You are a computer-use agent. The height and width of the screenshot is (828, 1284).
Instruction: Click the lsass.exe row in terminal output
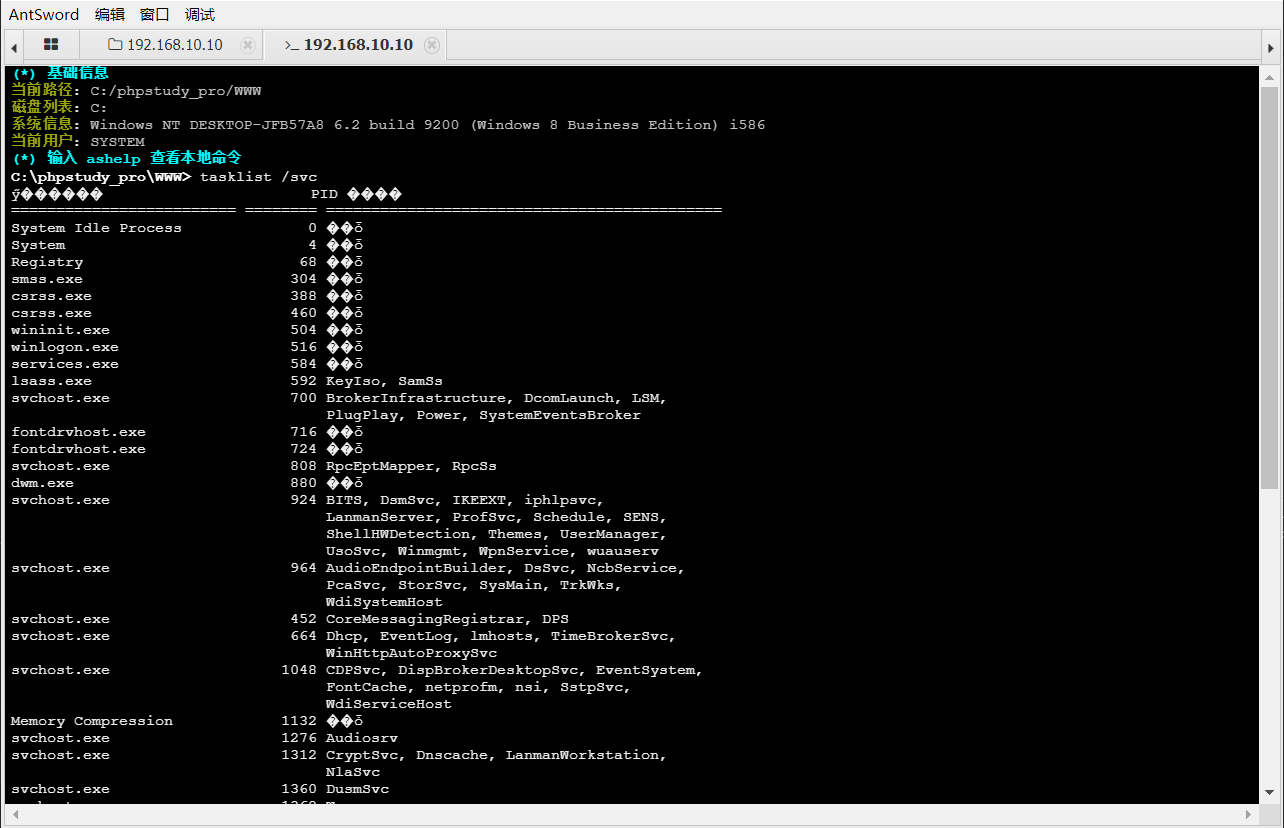coord(51,381)
